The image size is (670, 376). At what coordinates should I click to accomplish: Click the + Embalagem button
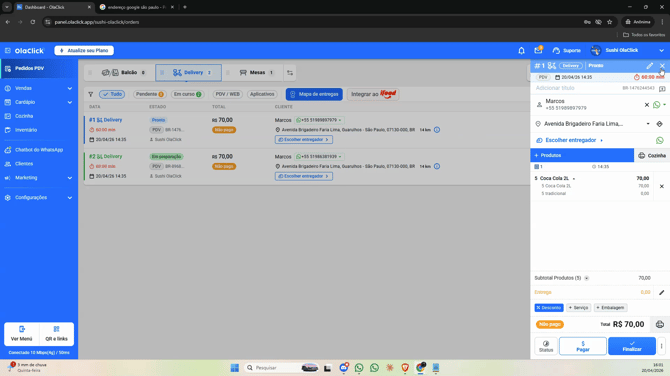tap(611, 308)
